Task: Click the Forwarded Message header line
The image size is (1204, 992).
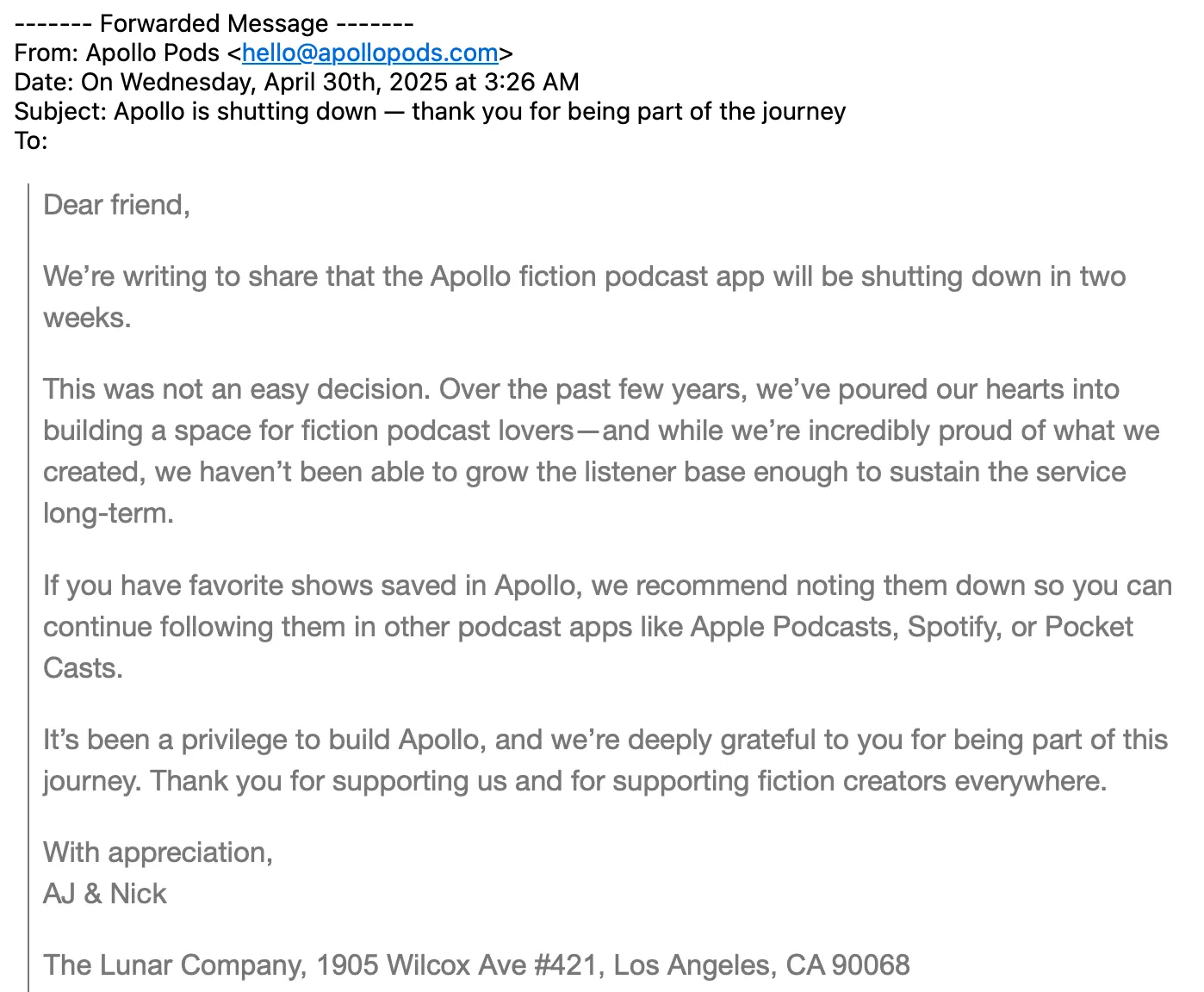Action: (x=214, y=23)
